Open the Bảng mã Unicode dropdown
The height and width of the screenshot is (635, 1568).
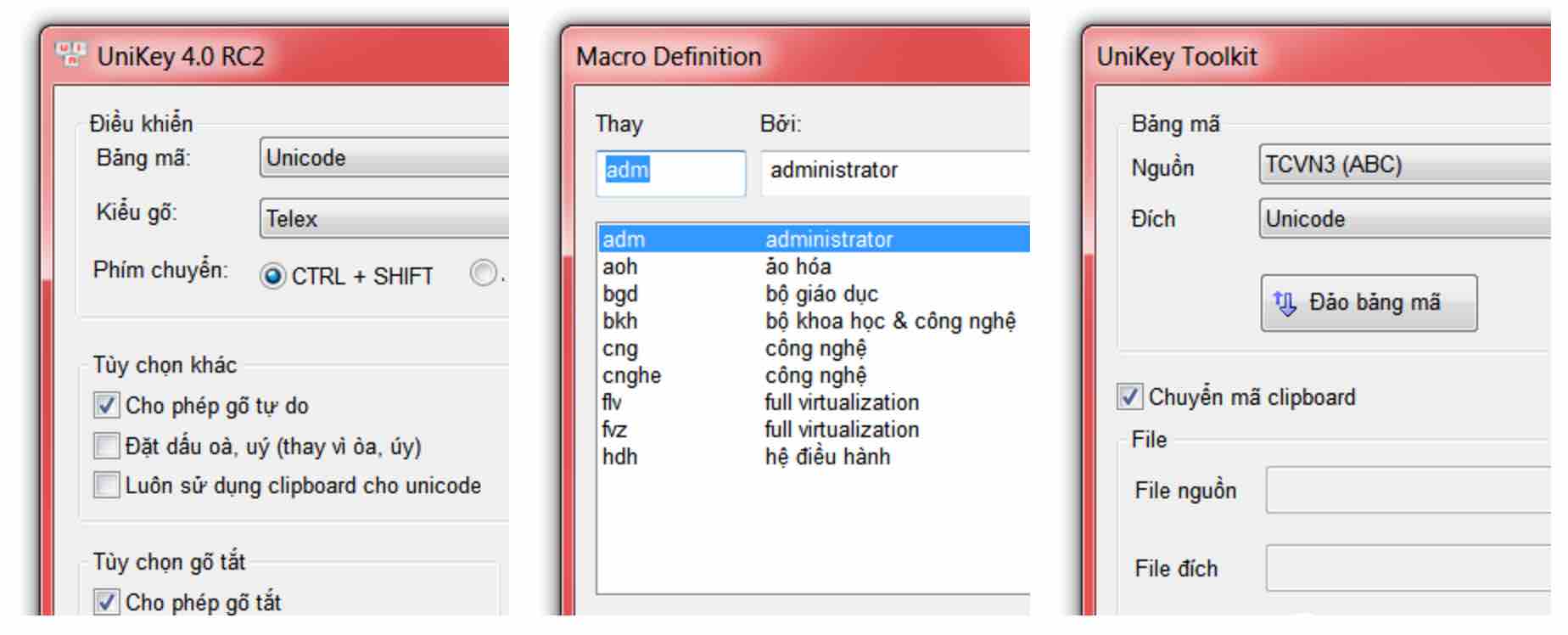(384, 158)
